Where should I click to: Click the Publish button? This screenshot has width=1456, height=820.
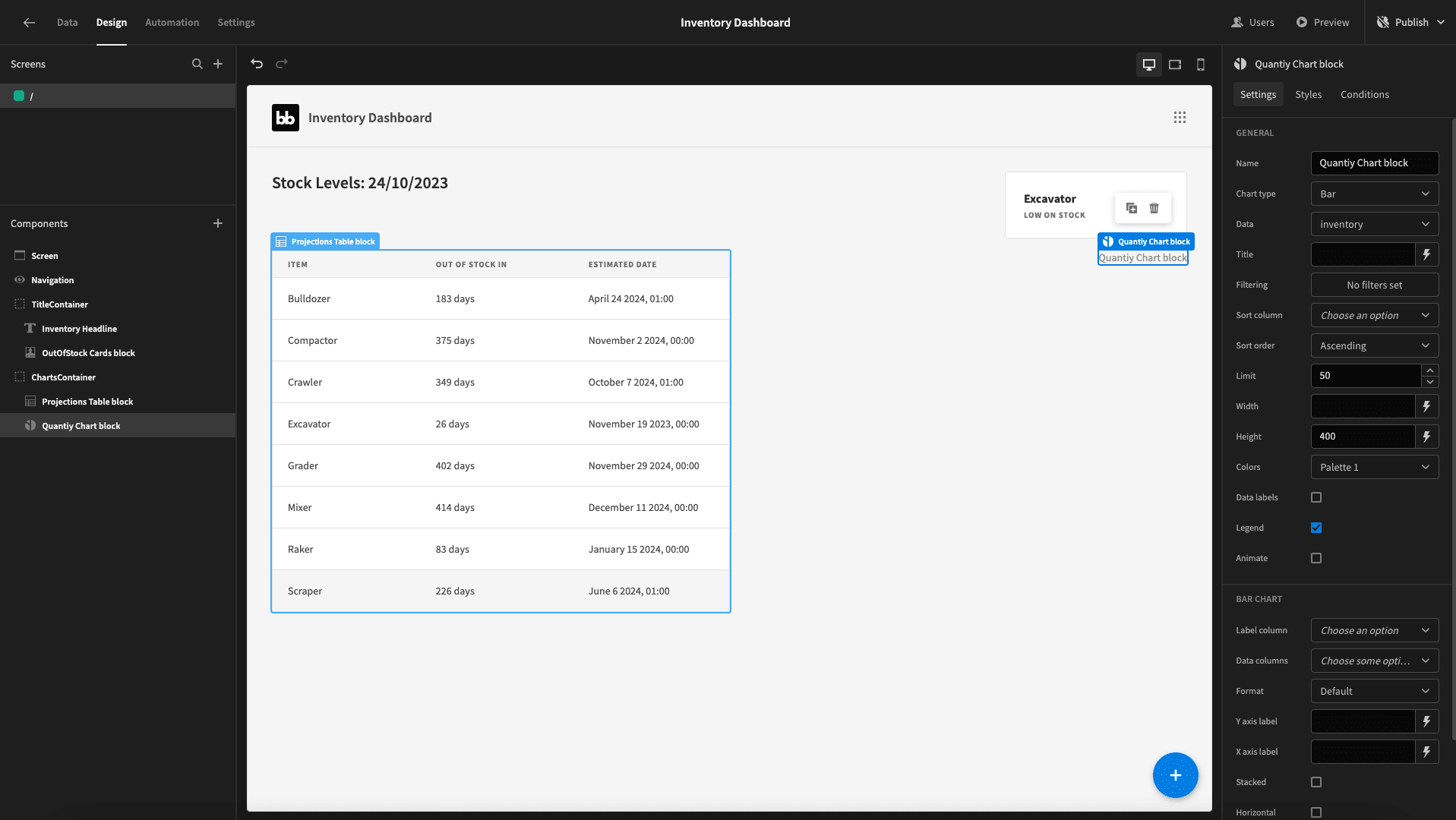(x=1410, y=23)
